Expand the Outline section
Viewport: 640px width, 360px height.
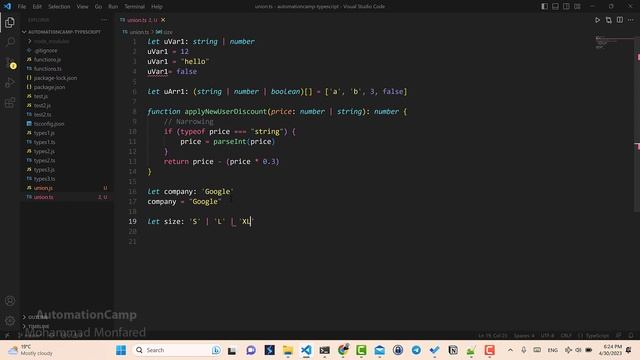[x=38, y=317]
